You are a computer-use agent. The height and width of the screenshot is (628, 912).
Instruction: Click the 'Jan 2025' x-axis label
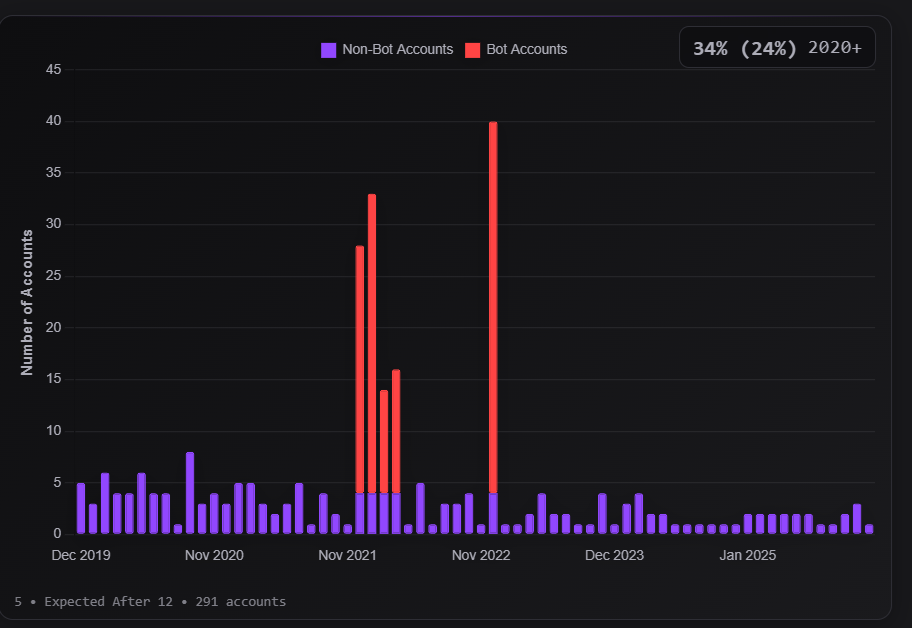tap(747, 555)
